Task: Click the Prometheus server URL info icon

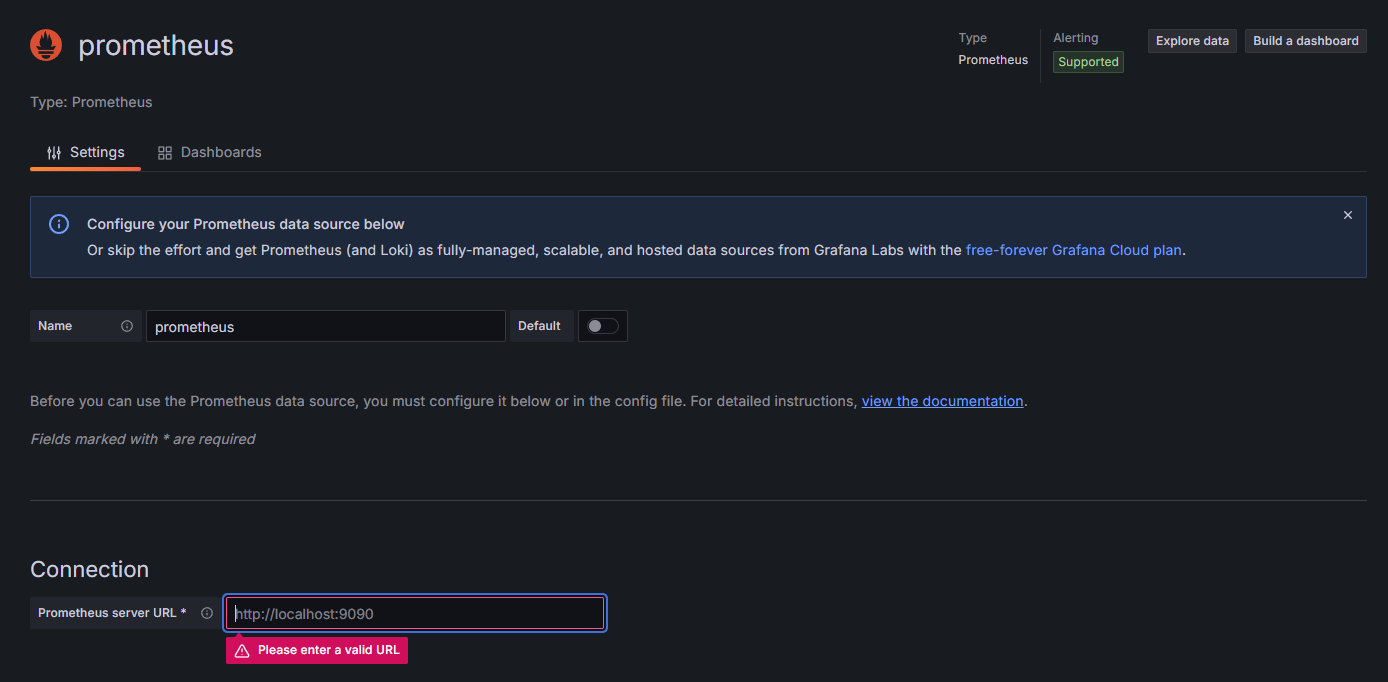Action: [x=207, y=613]
